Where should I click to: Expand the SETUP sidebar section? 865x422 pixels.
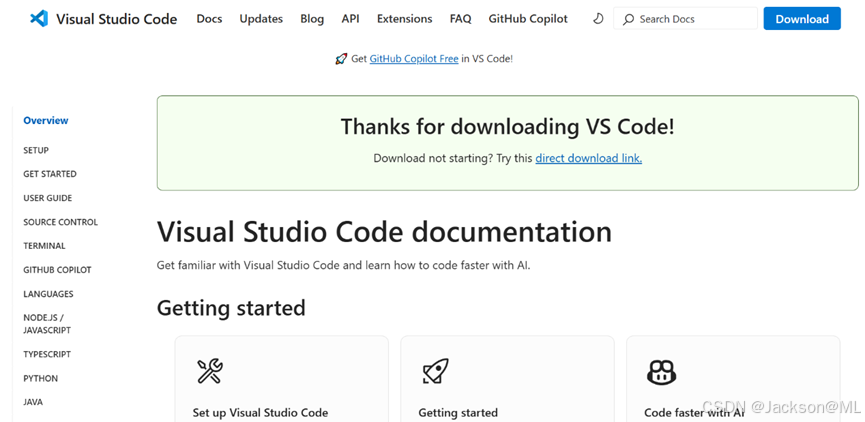click(36, 150)
